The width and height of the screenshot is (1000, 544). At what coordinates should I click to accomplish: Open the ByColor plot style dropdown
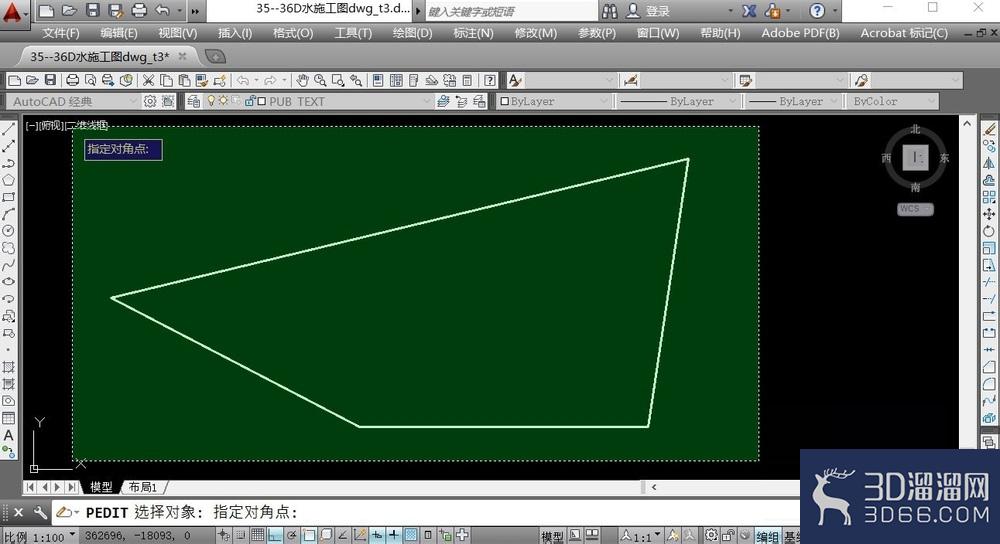coord(892,101)
